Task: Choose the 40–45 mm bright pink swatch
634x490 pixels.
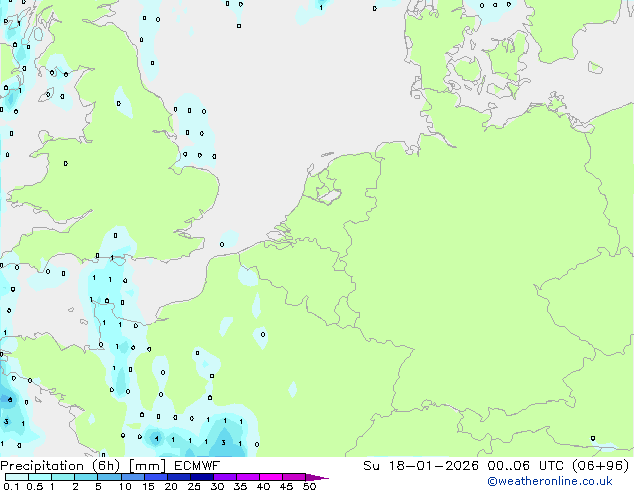Action: 271,477
